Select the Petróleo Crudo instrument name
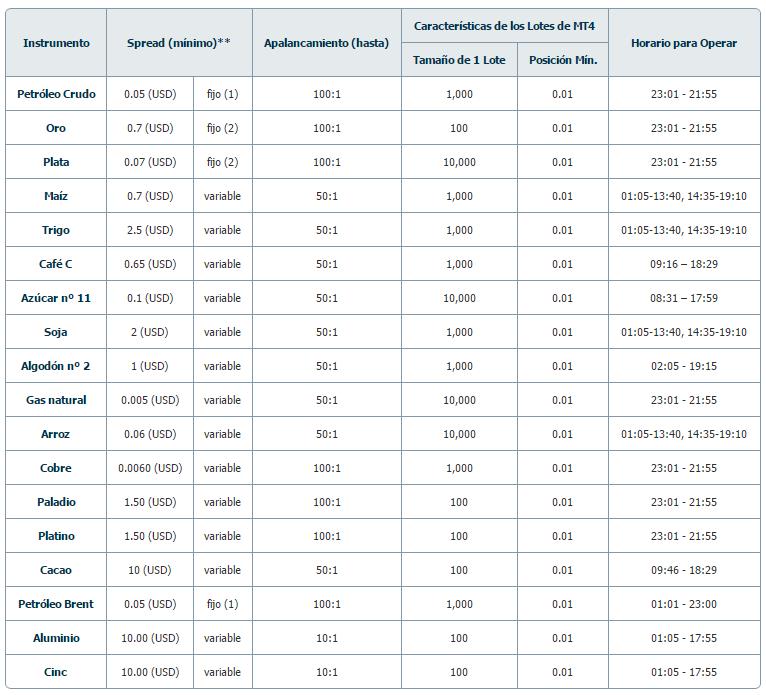The width and height of the screenshot is (766, 695). pyautogui.click(x=56, y=94)
